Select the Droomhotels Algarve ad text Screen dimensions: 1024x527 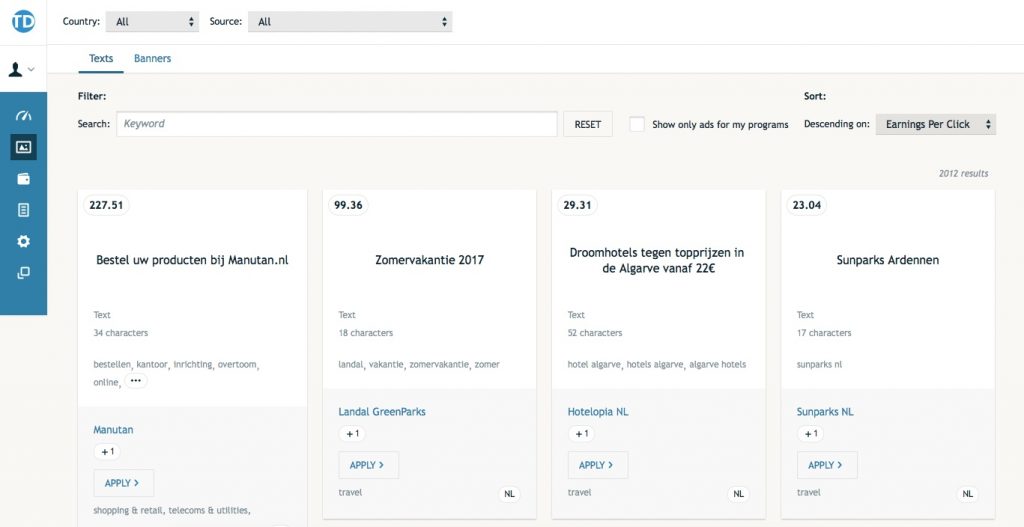click(x=658, y=260)
